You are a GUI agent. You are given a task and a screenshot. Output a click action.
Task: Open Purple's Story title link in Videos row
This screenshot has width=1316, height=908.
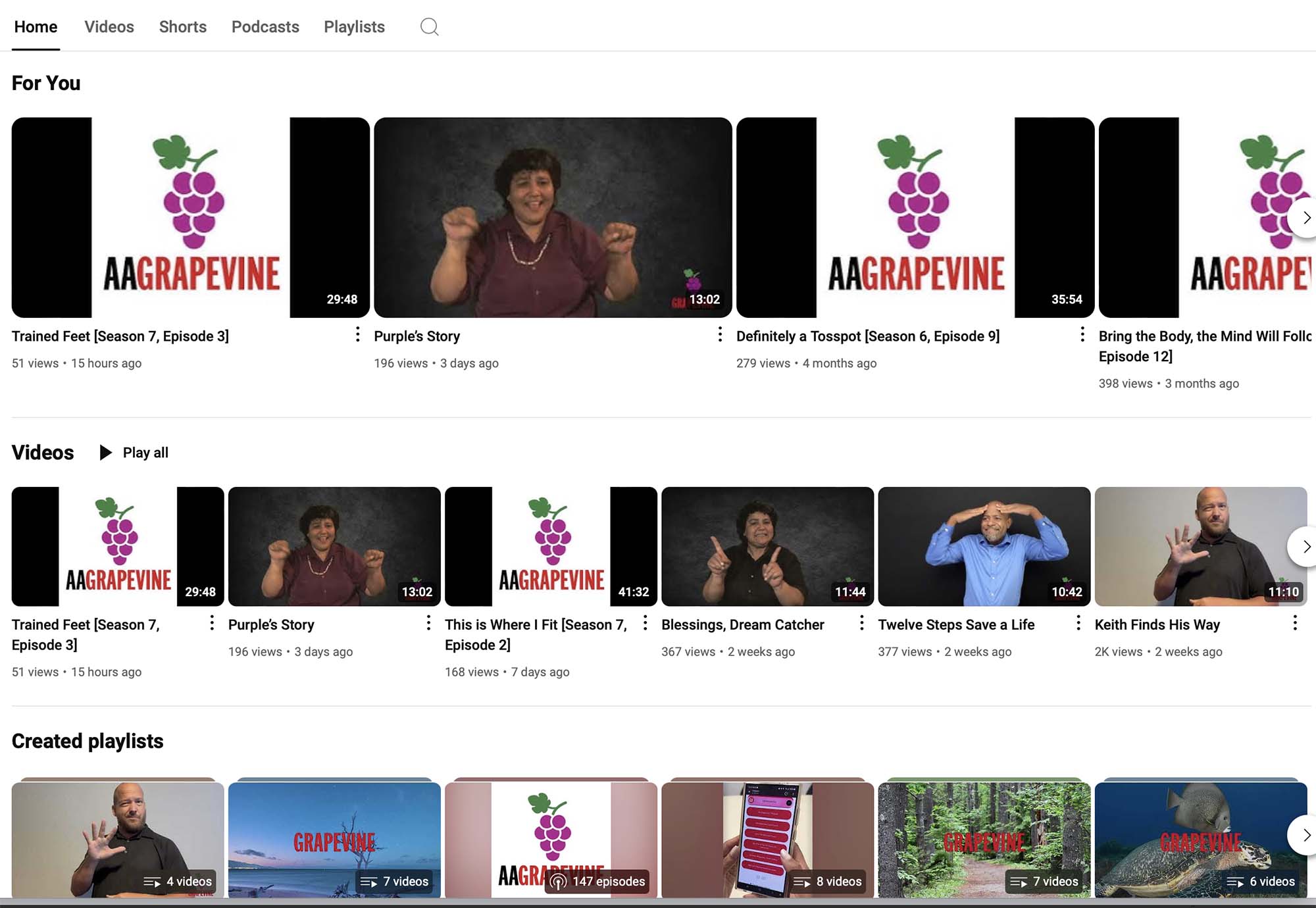coord(271,624)
